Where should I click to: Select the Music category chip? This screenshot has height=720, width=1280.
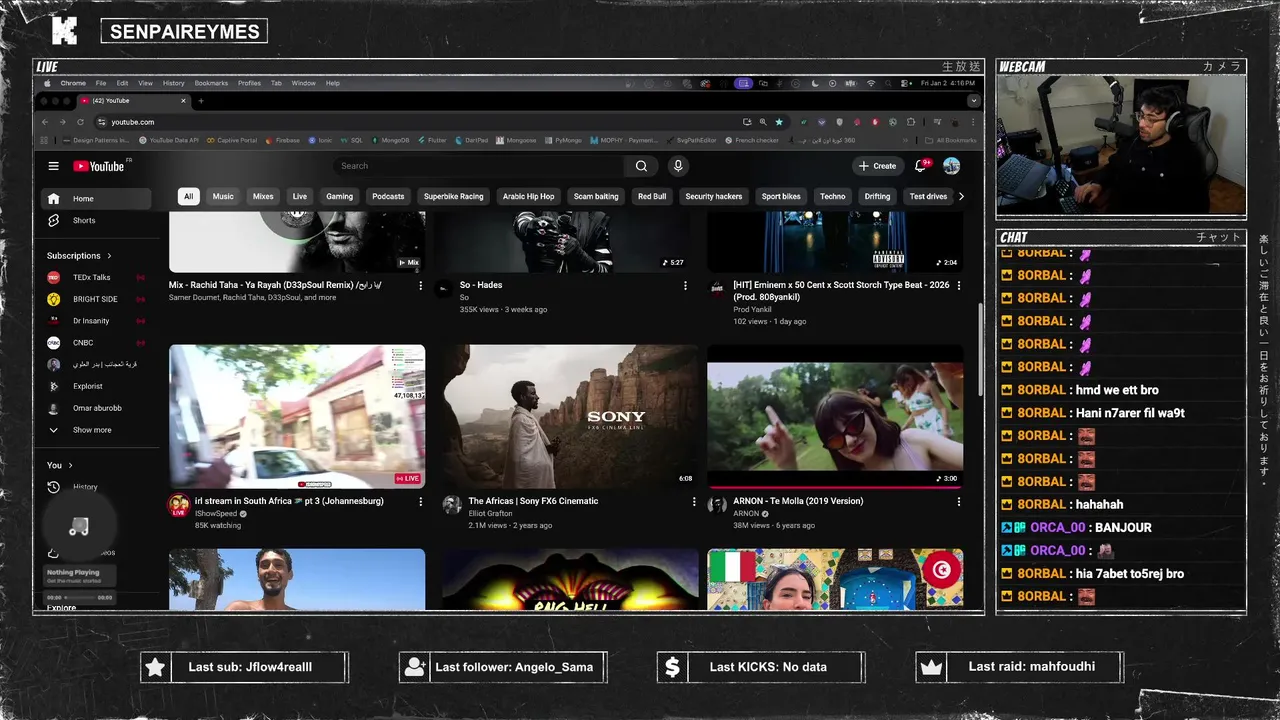point(223,196)
